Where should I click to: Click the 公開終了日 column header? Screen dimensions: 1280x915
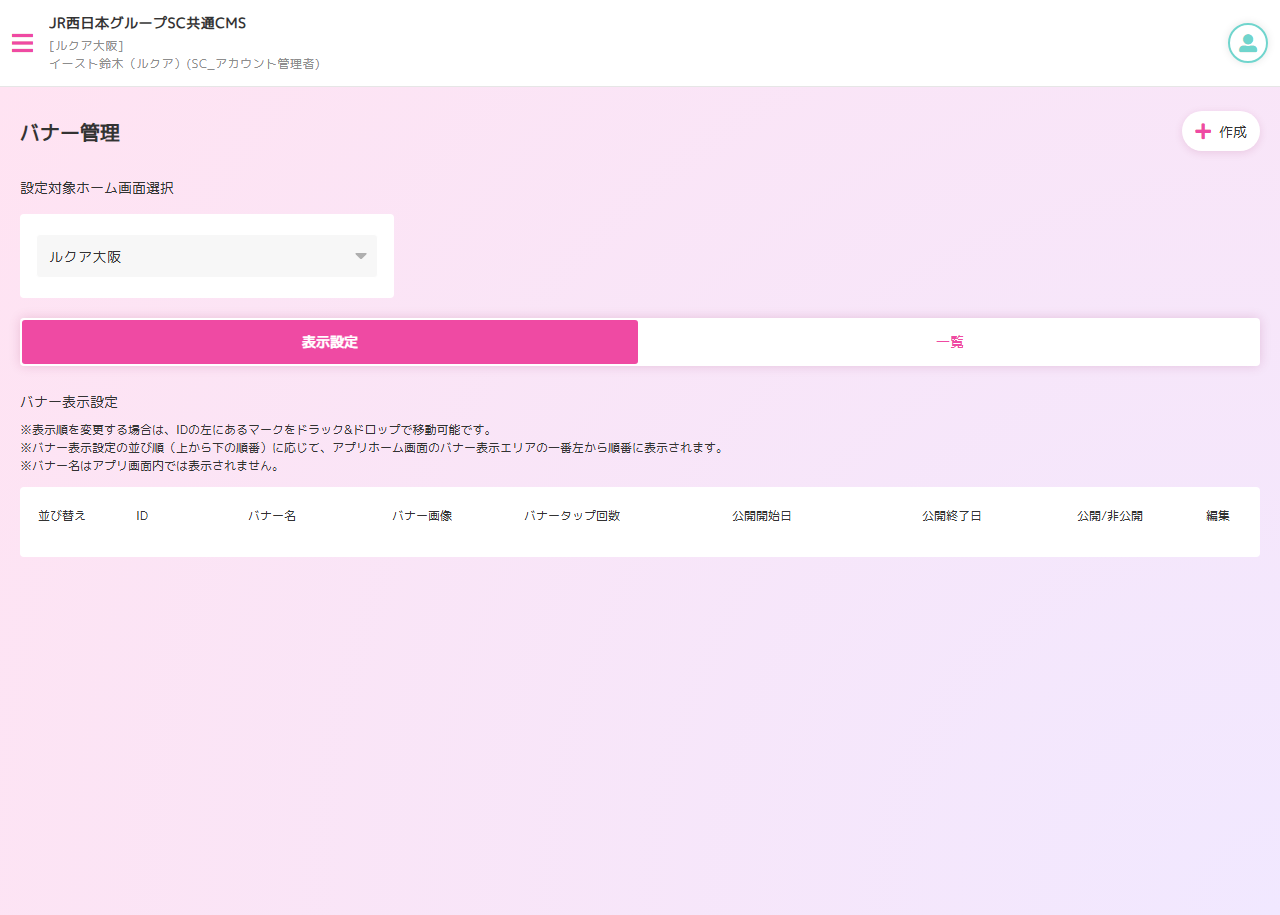pyautogui.click(x=952, y=516)
